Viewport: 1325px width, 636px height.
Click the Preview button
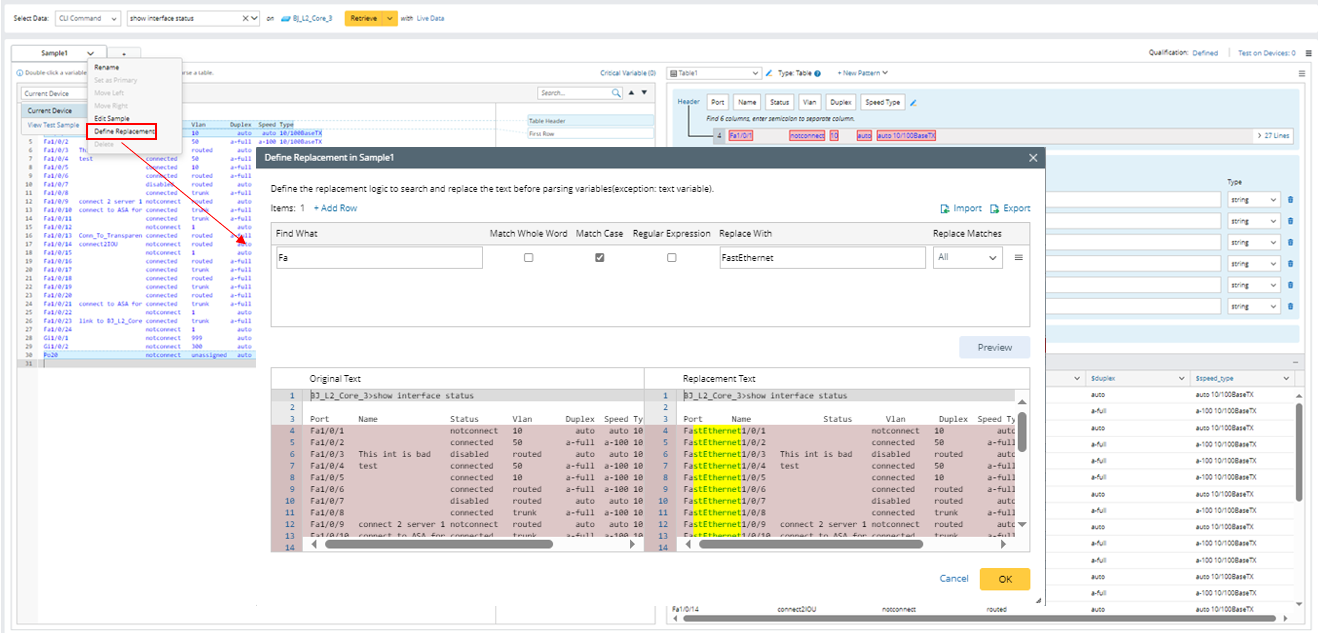point(994,348)
